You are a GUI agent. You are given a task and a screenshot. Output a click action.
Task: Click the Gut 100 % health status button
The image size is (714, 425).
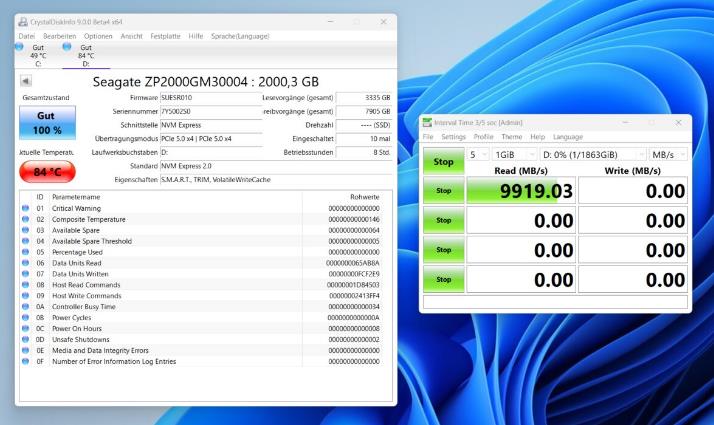[x=47, y=124]
